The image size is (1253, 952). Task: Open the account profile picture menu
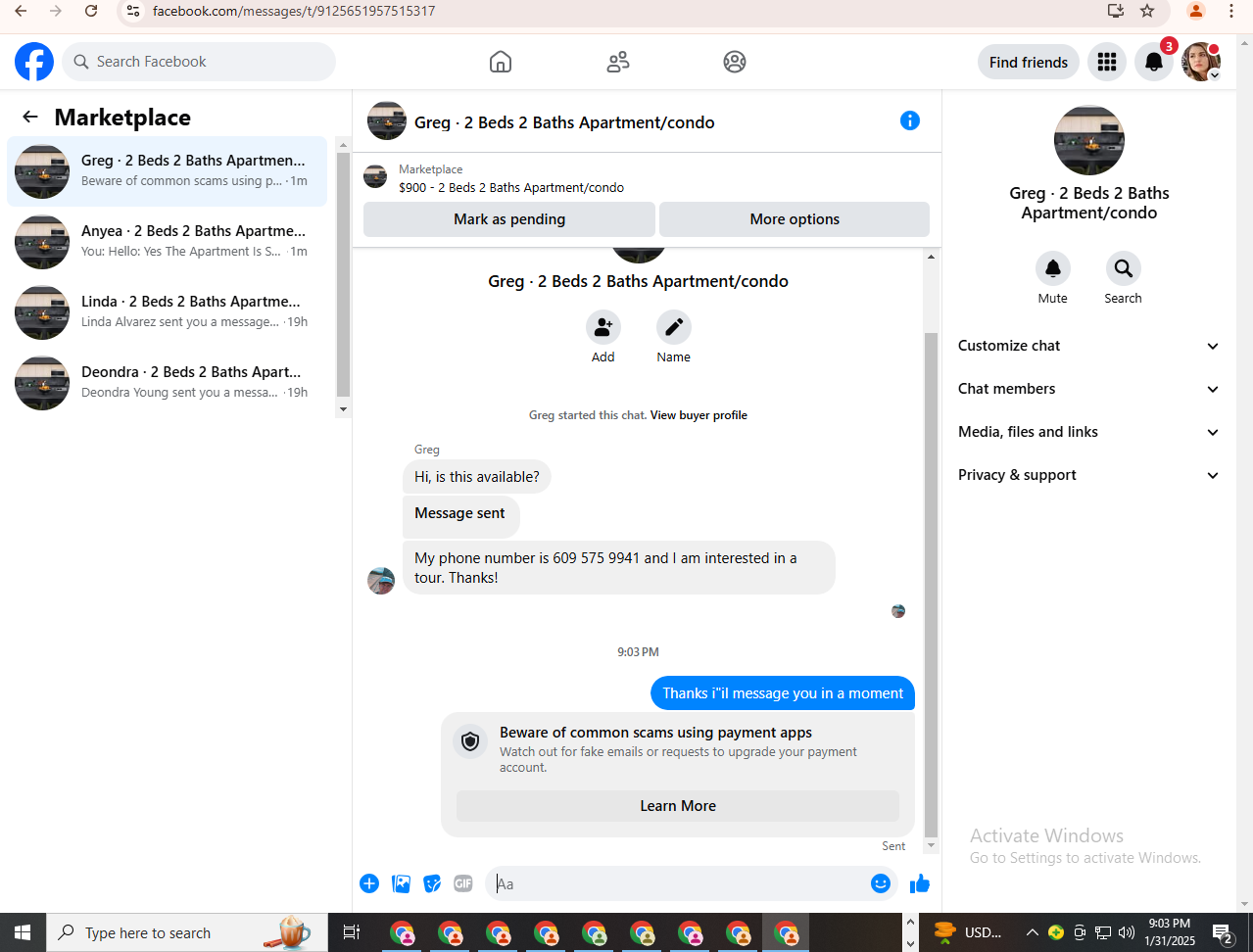[x=1201, y=62]
